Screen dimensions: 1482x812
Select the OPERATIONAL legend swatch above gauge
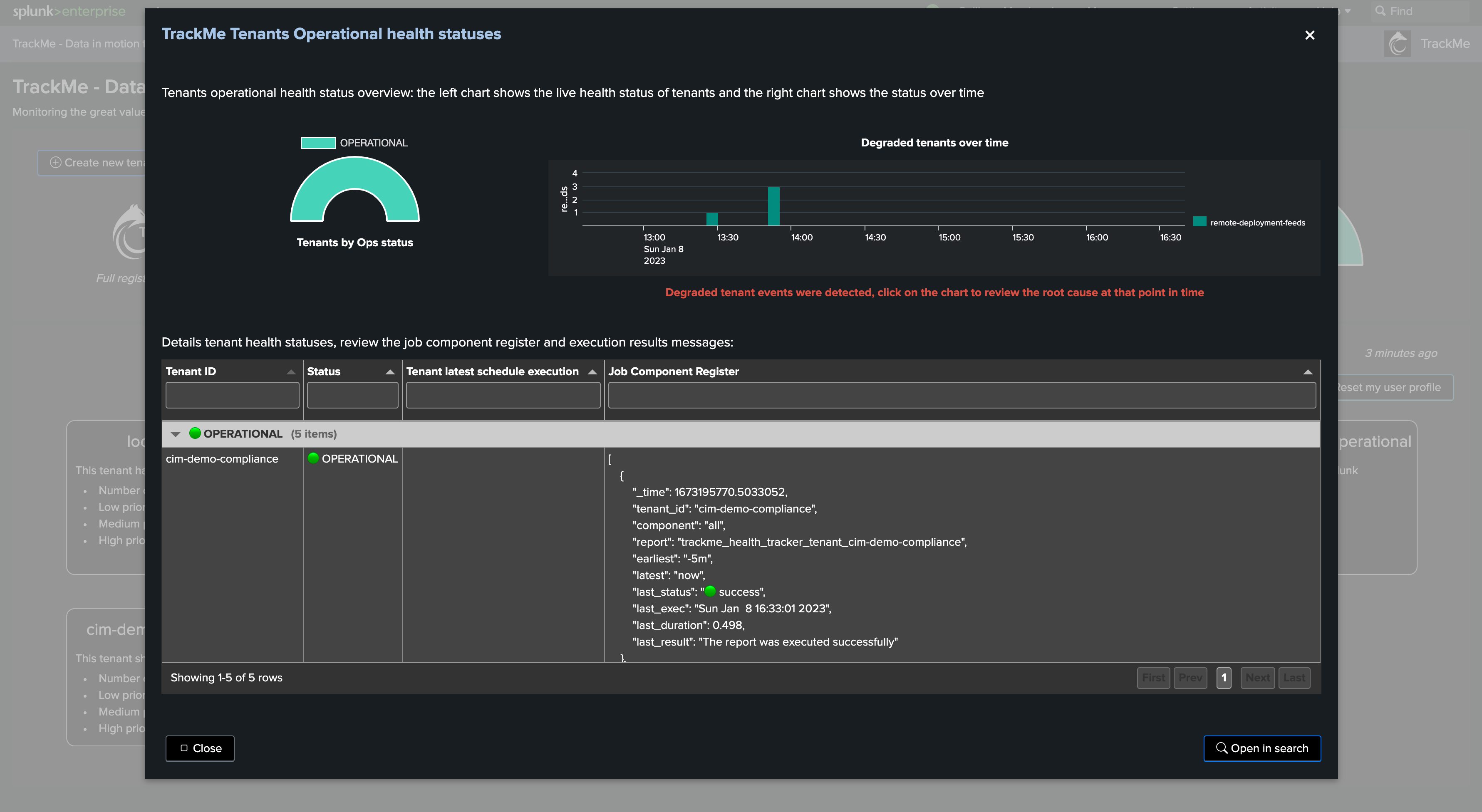(x=318, y=143)
